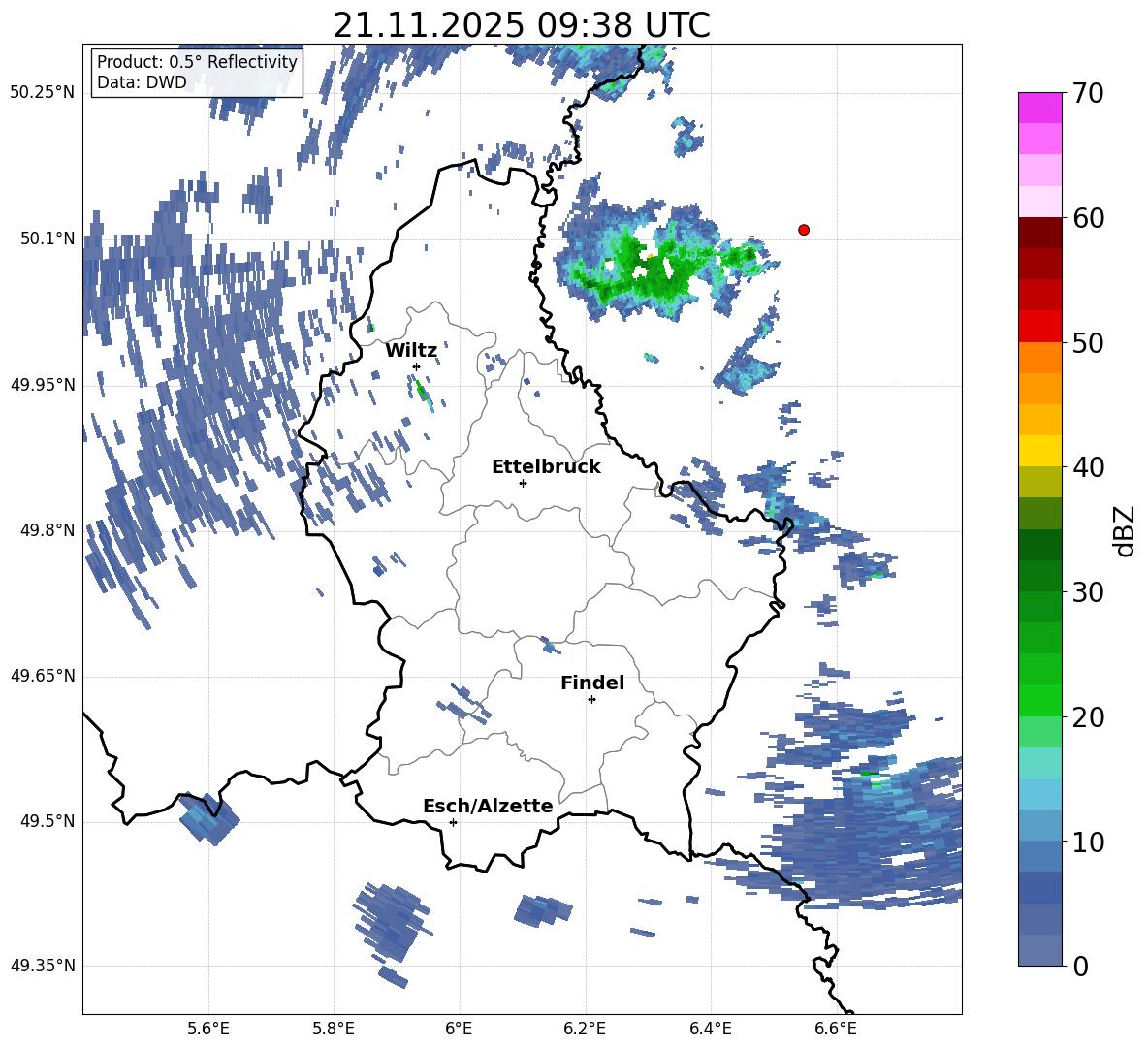Click the Product: 0.5° Reflectivity text
Screen dimensions: 1148x1048
click(197, 62)
